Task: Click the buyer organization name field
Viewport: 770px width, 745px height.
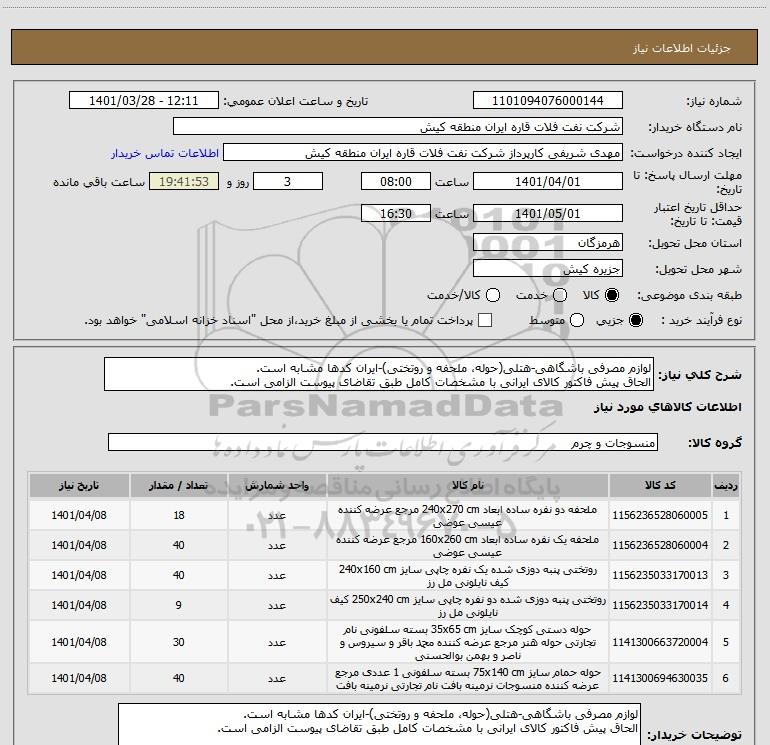Action: click(x=398, y=127)
